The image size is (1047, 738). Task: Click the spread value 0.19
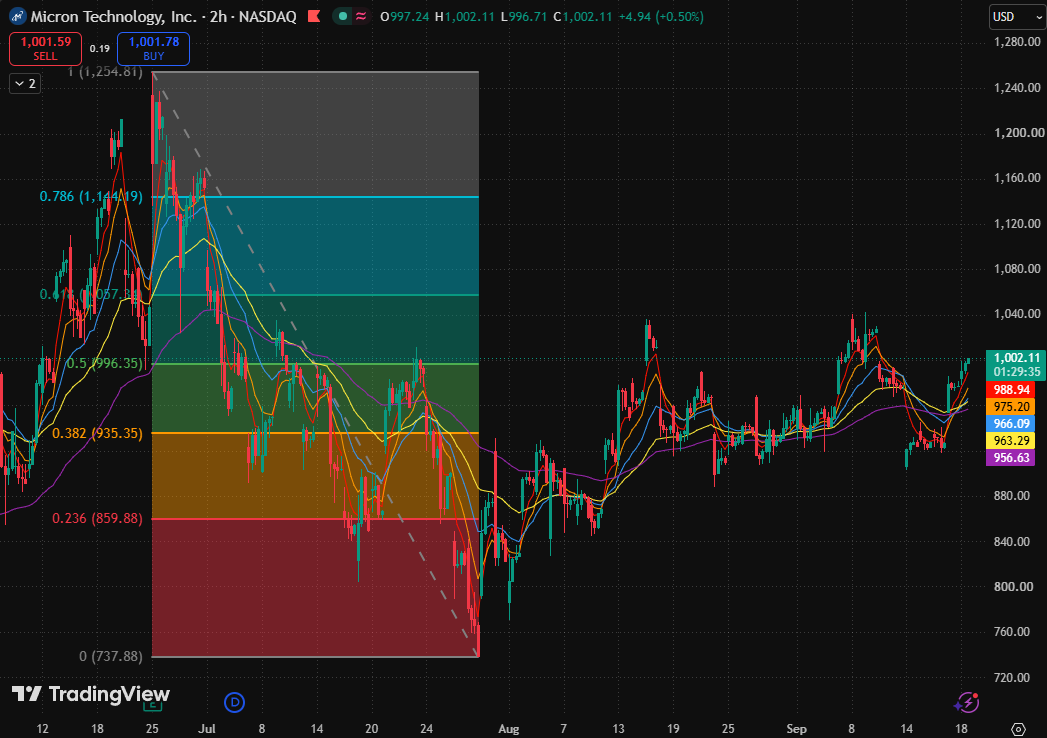click(99, 49)
